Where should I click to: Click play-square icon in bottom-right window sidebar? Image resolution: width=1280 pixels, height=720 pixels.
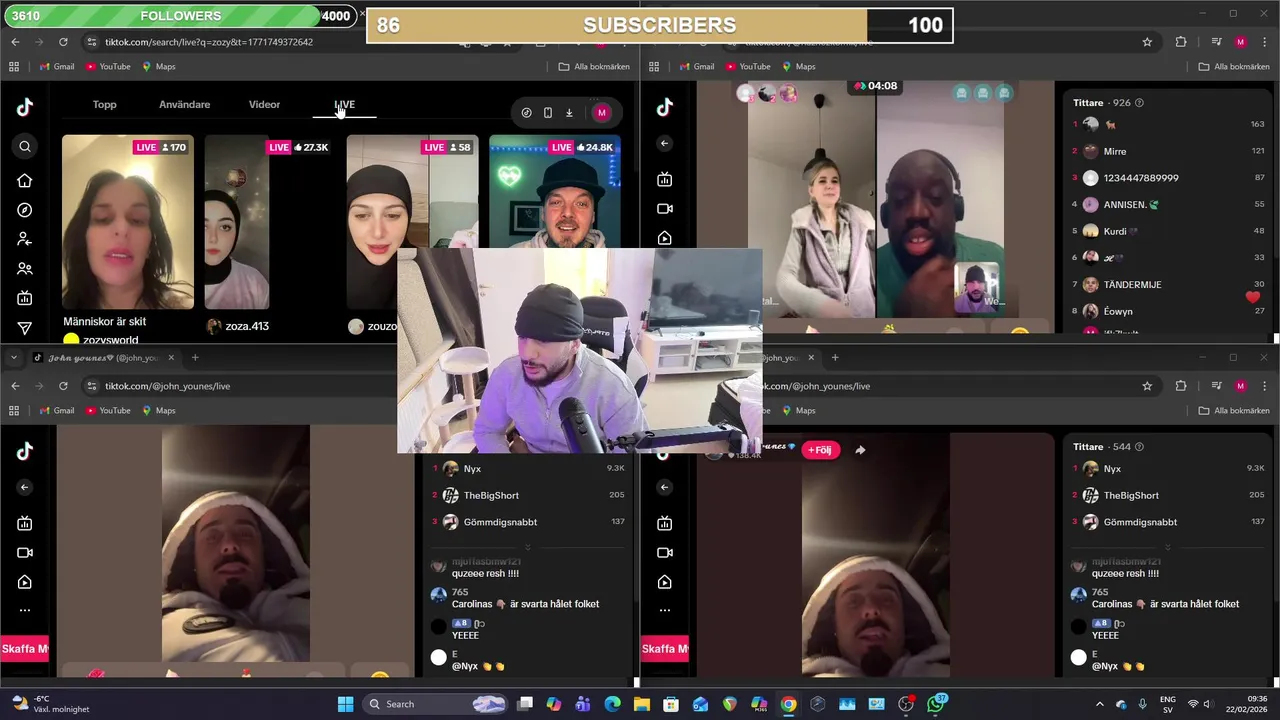665,582
